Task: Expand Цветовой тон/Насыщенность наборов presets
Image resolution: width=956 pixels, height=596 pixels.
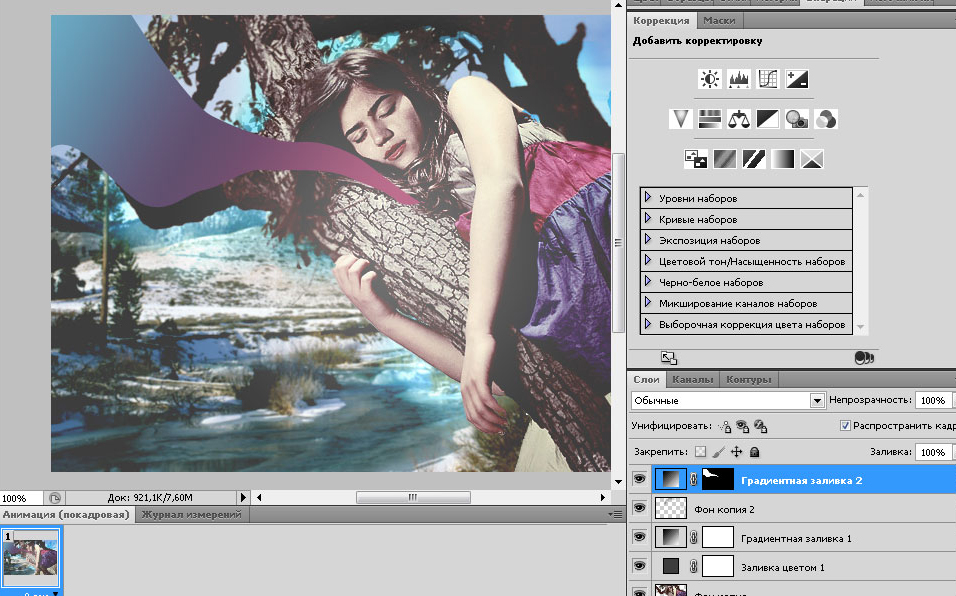Action: coord(648,260)
